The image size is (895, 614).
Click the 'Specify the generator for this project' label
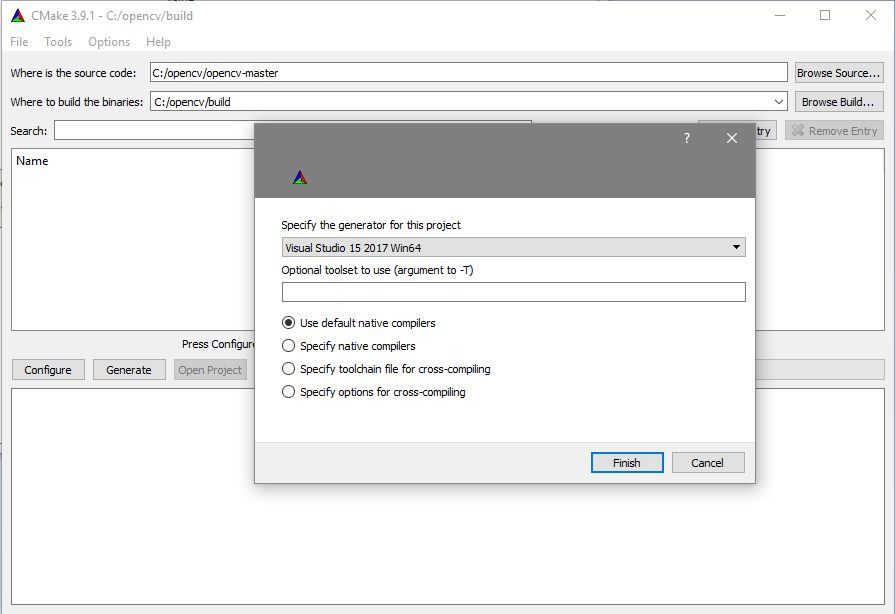pyautogui.click(x=371, y=225)
